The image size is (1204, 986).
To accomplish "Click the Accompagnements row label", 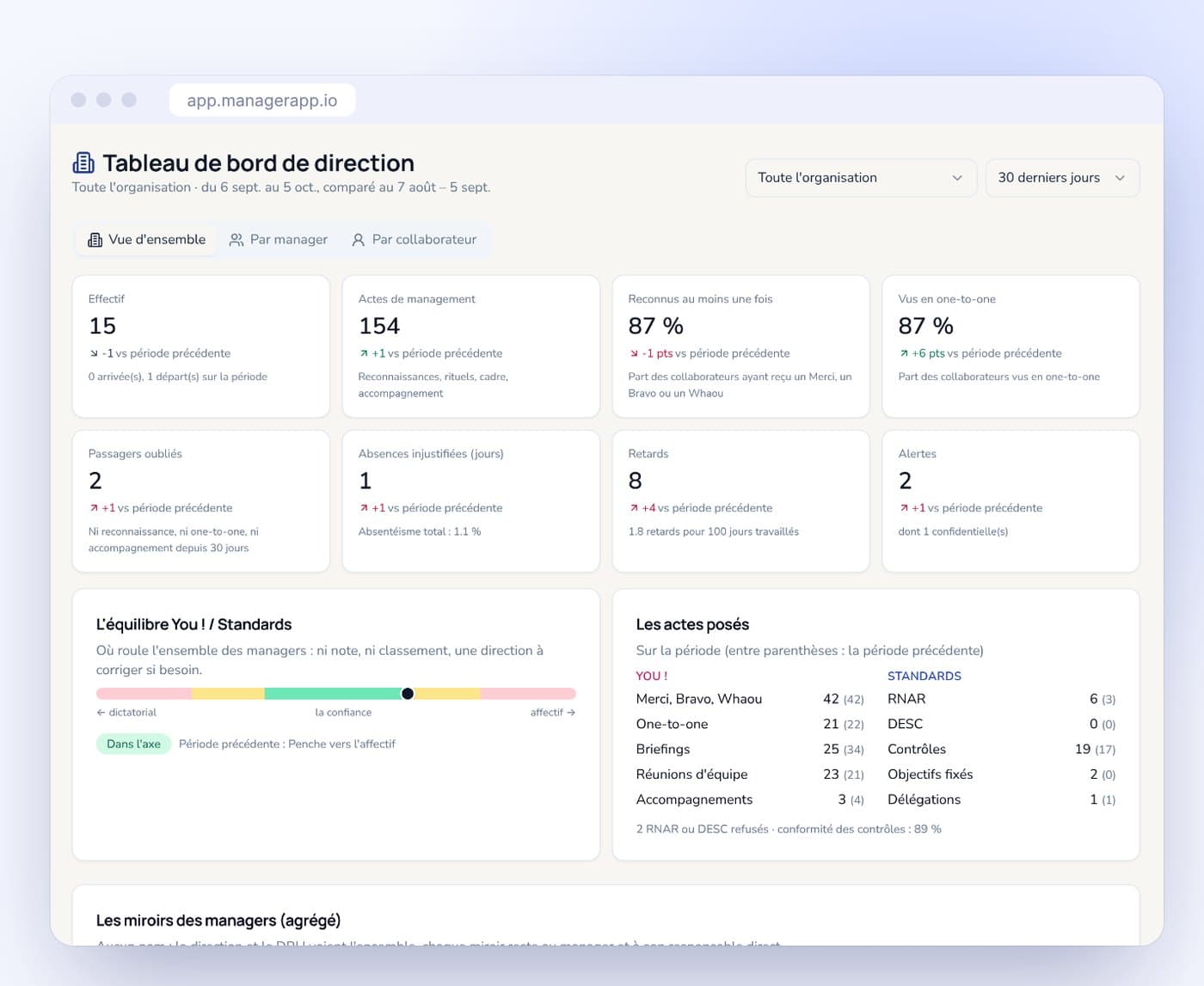I will [695, 799].
